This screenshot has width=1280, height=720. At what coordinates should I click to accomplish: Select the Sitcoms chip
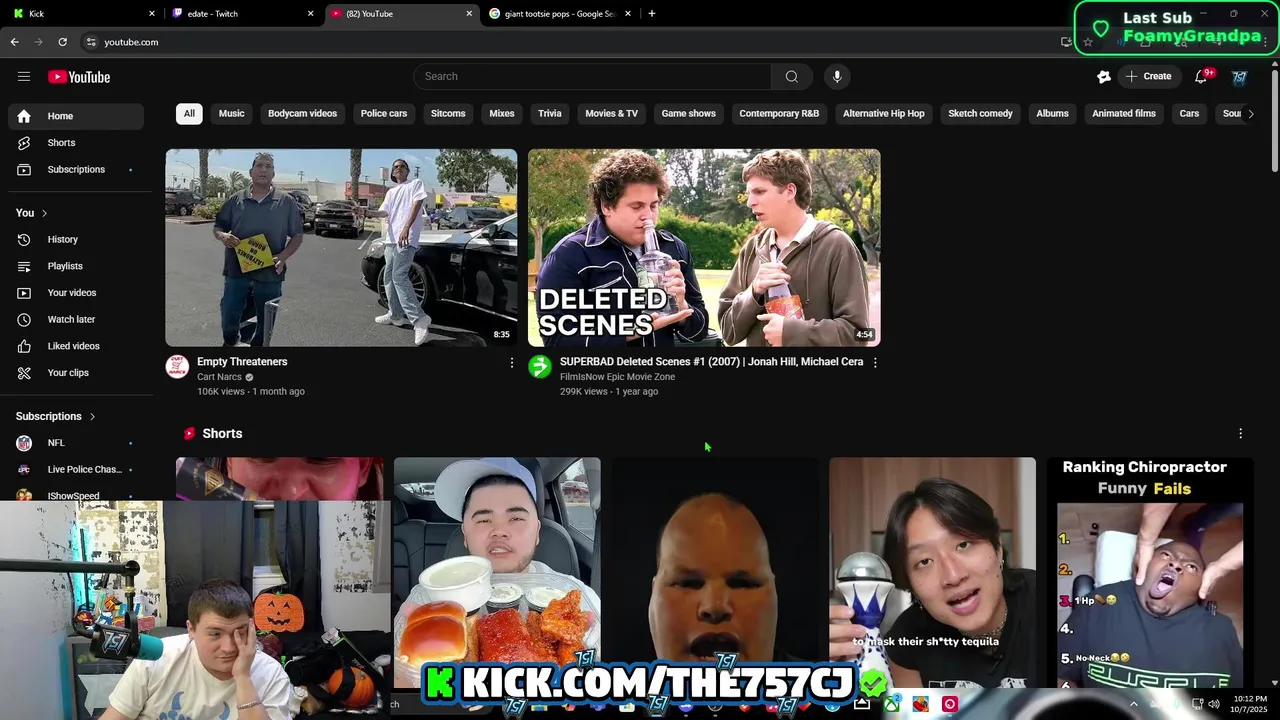coord(448,114)
